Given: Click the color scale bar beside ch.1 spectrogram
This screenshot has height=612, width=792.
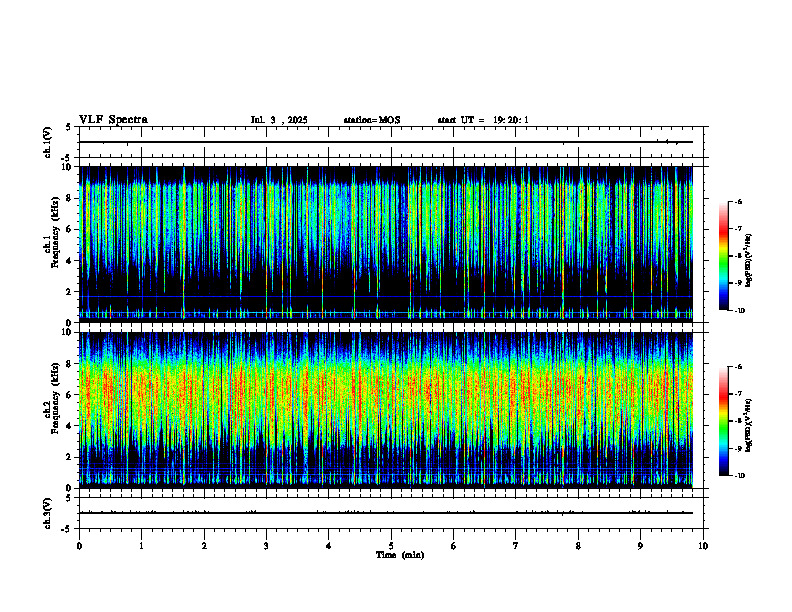Looking at the screenshot, I should click(x=723, y=256).
